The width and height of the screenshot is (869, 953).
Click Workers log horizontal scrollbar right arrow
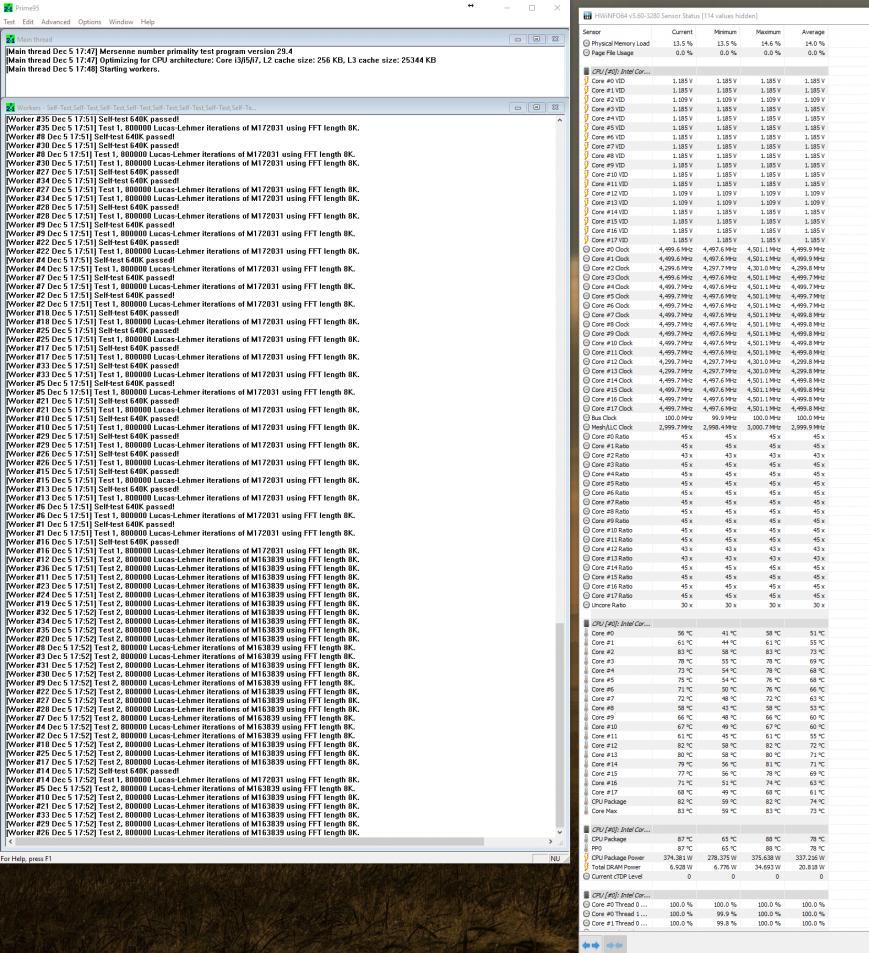(x=550, y=842)
